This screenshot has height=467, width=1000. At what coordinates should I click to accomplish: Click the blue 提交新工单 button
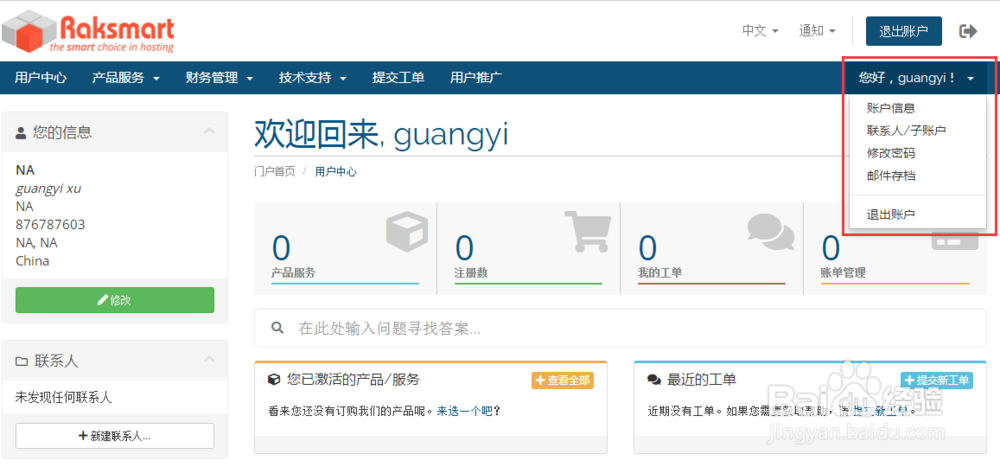[x=937, y=380]
